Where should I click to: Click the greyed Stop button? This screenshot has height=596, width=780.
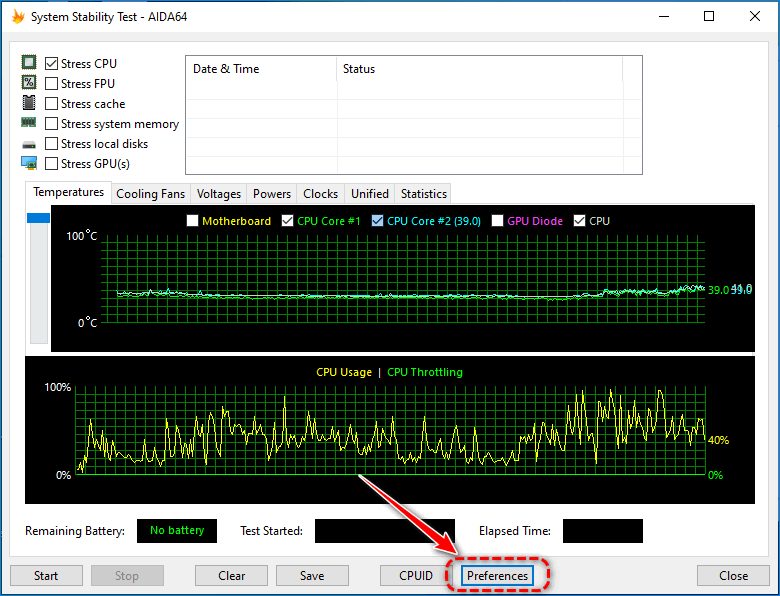point(127,576)
